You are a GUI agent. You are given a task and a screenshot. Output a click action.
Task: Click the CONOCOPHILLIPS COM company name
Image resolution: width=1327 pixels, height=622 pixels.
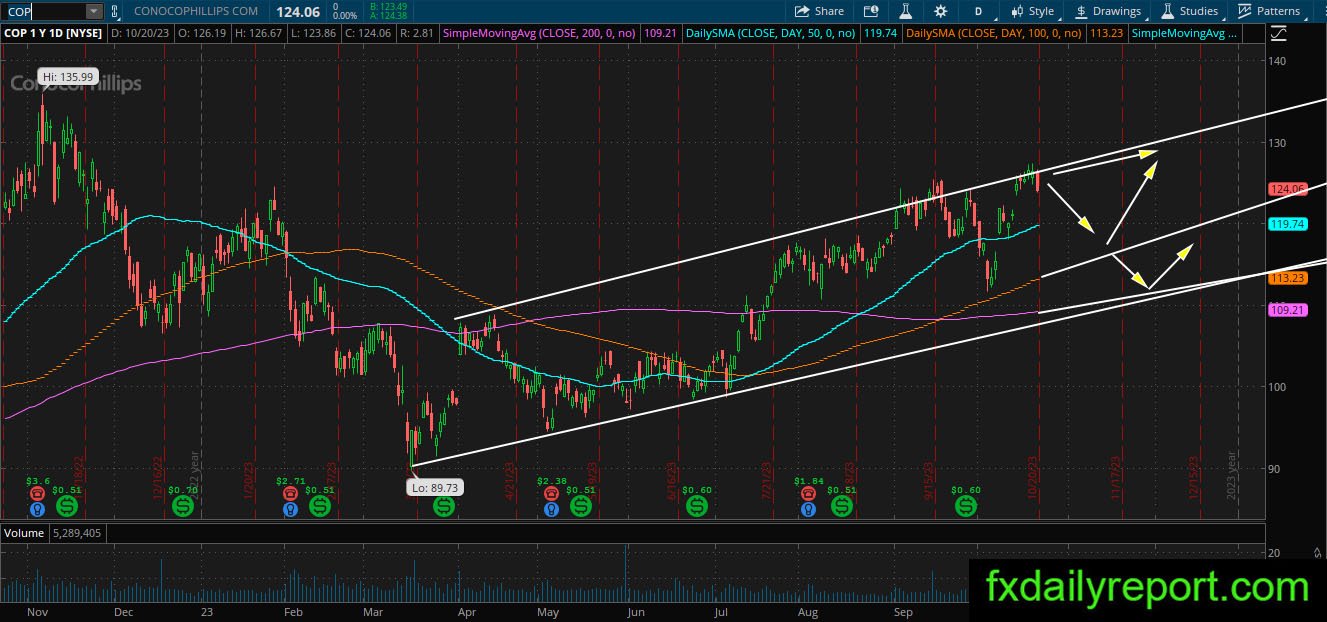coord(196,12)
